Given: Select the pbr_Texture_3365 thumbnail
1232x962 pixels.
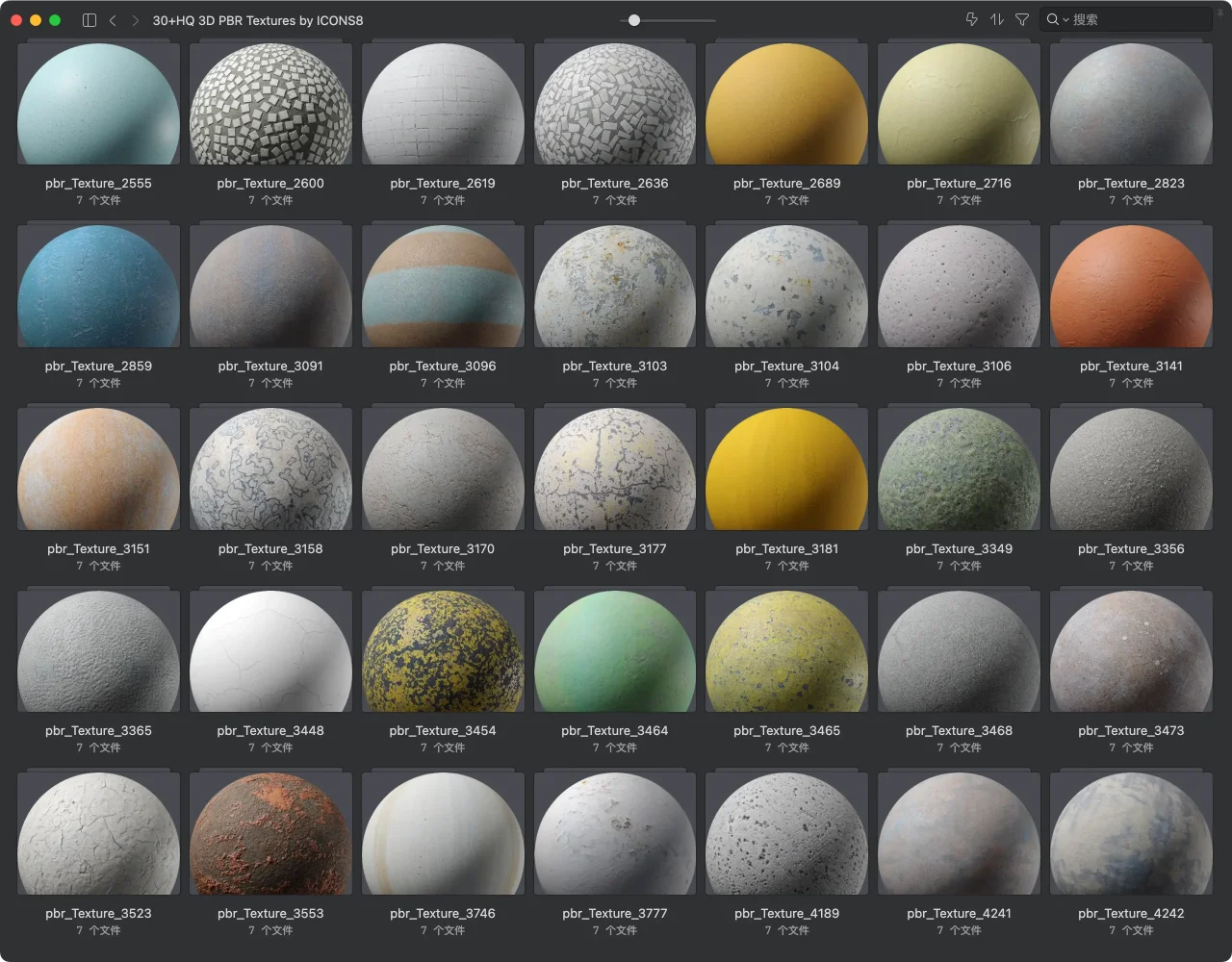Looking at the screenshot, I should click(98, 651).
